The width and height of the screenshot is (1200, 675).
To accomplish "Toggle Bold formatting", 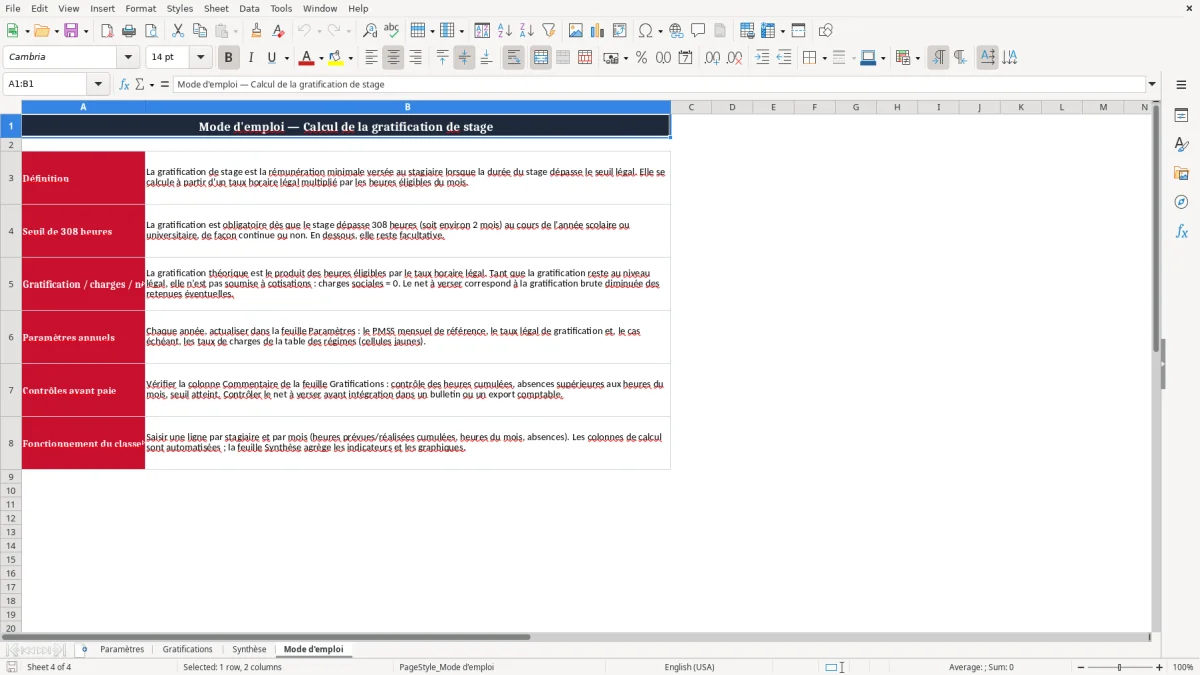I will pos(229,58).
